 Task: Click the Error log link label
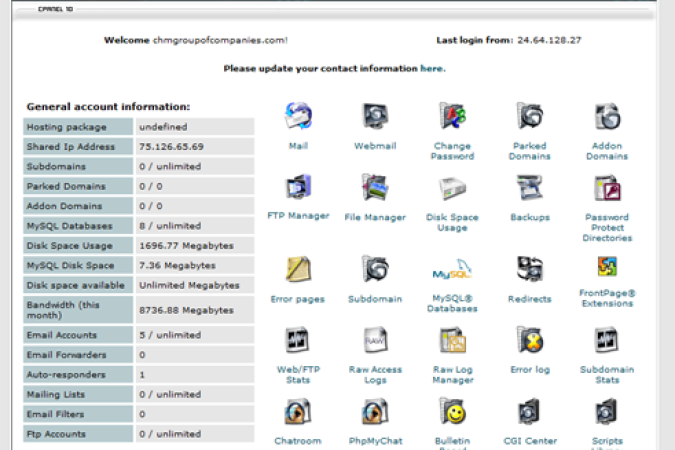(529, 370)
